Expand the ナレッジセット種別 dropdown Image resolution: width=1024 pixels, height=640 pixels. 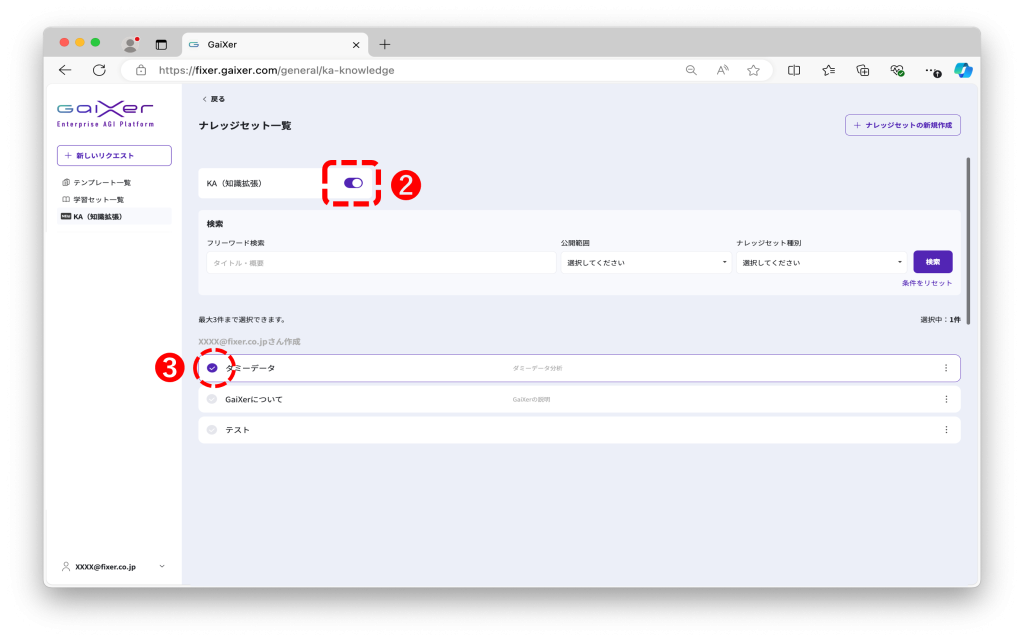point(821,263)
